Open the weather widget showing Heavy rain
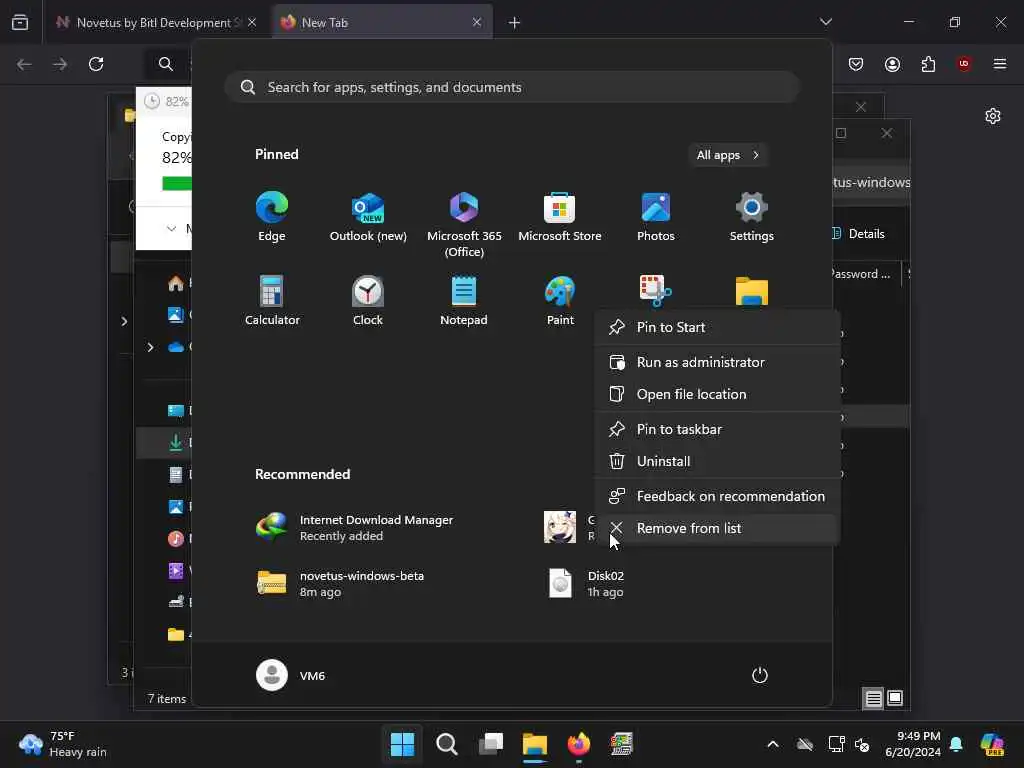Image resolution: width=1024 pixels, height=768 pixels. tap(63, 744)
